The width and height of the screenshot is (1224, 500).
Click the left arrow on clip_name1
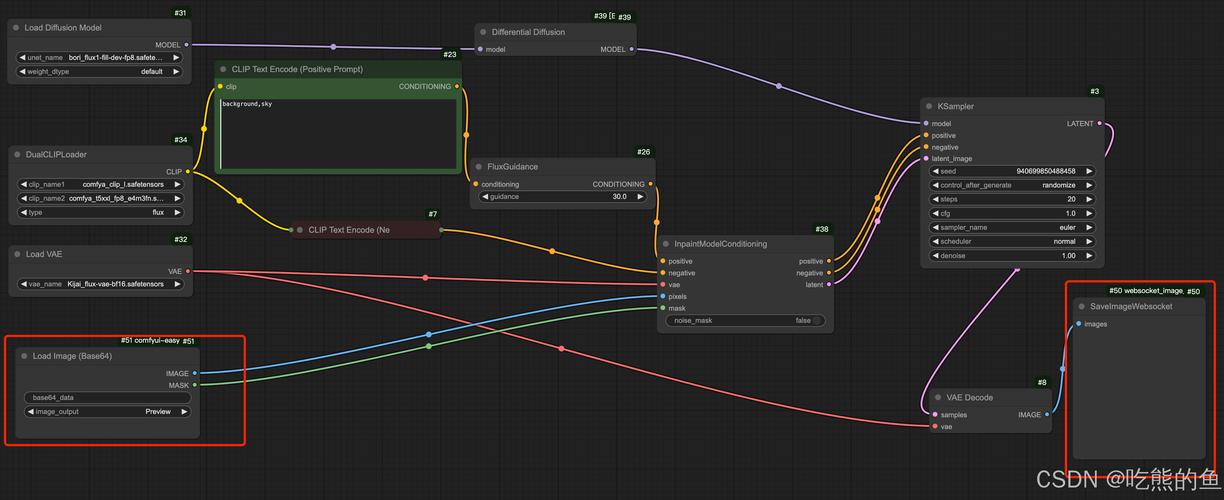point(23,184)
